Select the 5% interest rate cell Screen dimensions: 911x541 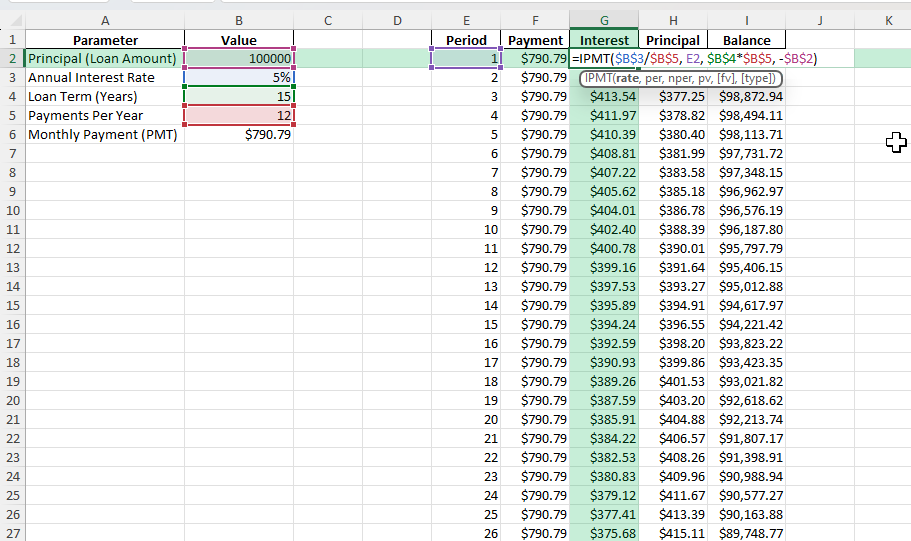point(239,78)
